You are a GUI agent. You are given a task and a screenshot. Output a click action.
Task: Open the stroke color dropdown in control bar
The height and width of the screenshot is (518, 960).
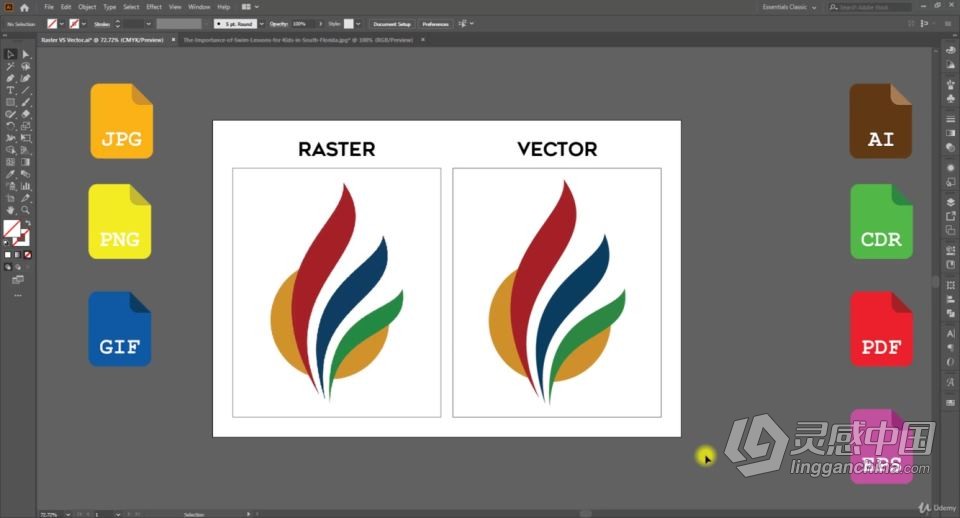[x=83, y=24]
